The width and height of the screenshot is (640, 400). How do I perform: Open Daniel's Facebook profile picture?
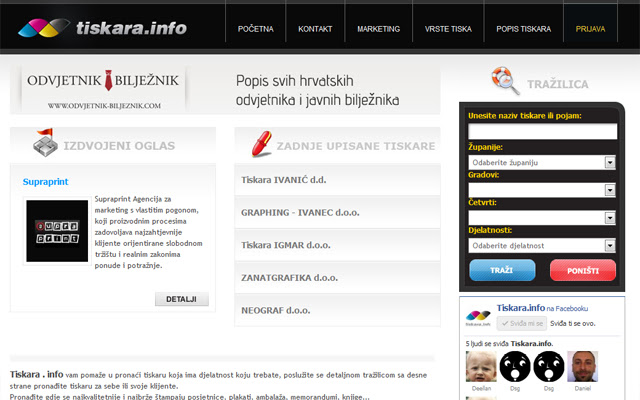click(582, 366)
